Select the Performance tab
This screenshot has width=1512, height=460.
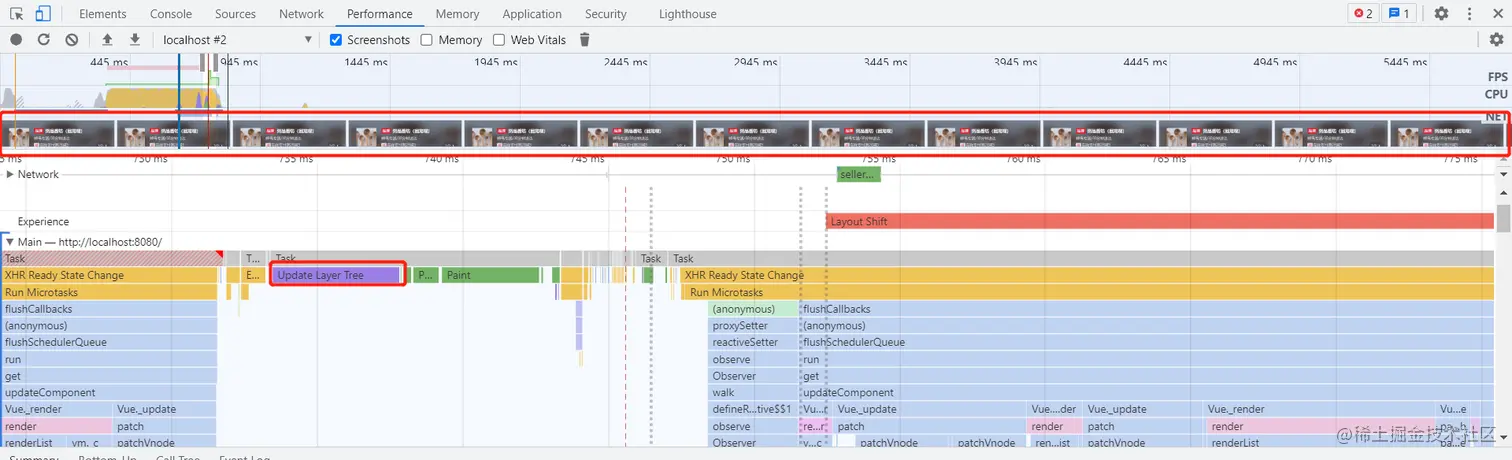click(x=380, y=14)
